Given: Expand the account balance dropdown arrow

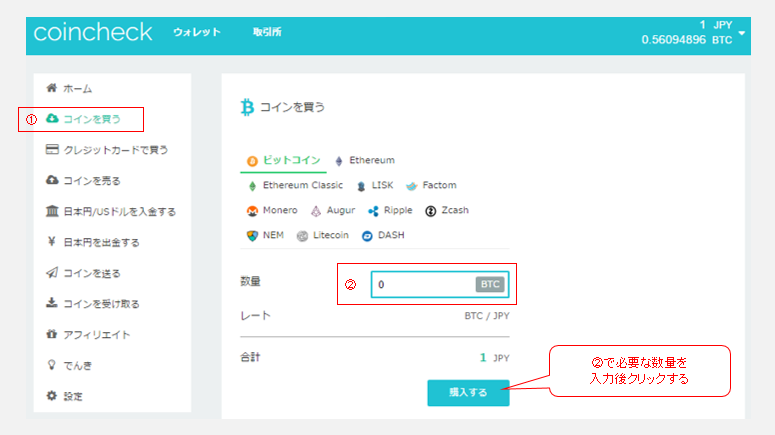Looking at the screenshot, I should [x=742, y=33].
